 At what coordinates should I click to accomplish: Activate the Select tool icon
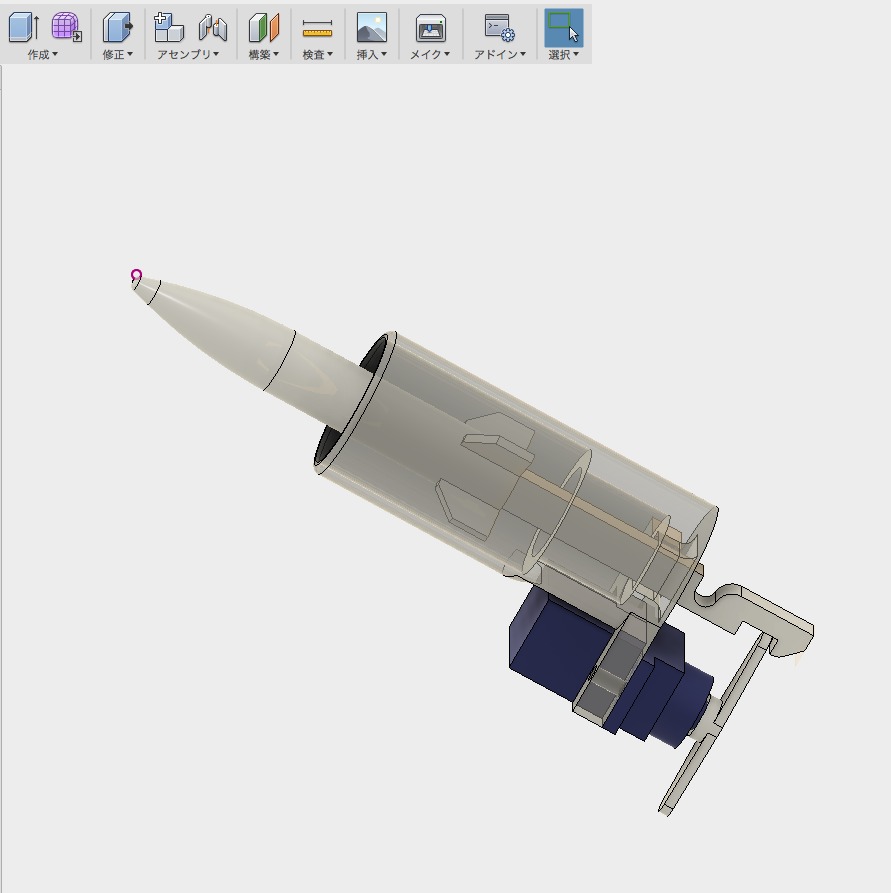click(x=564, y=27)
